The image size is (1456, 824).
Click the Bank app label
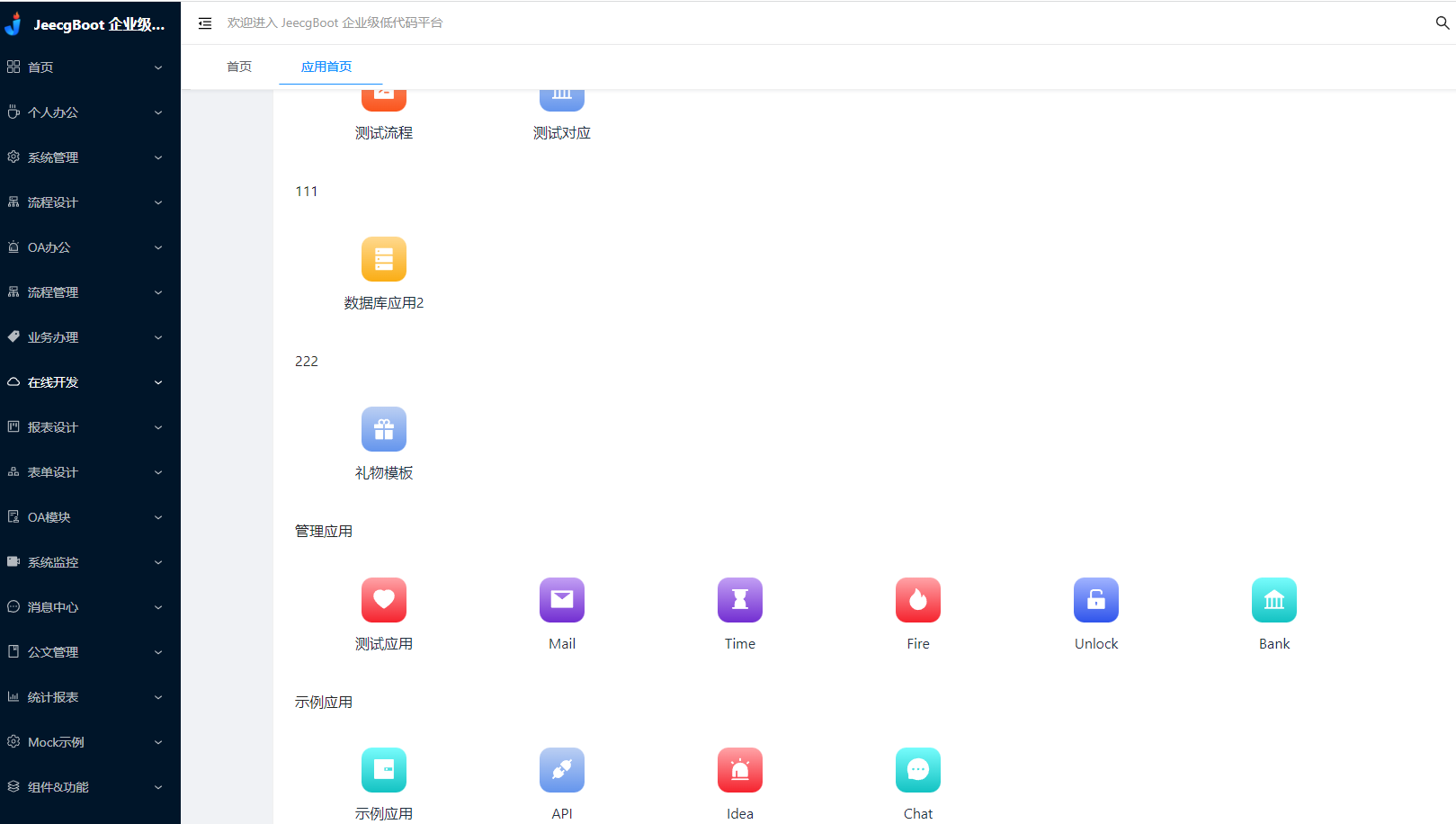[x=1274, y=644]
